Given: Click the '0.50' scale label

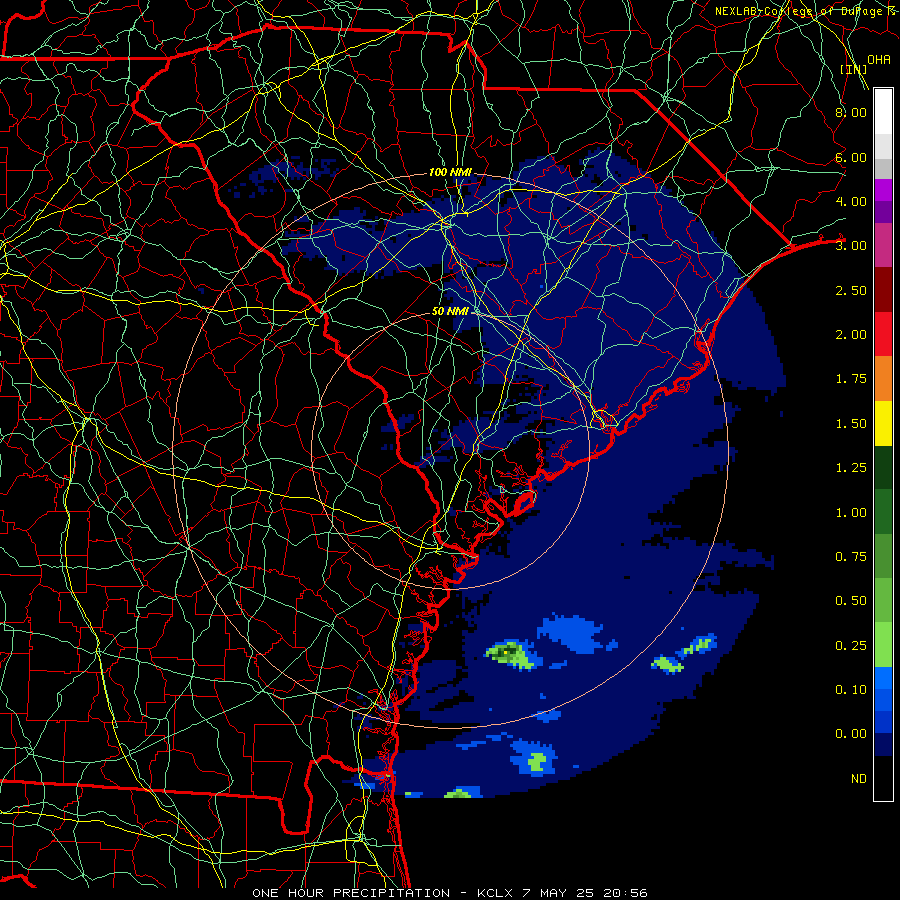Looking at the screenshot, I should click(851, 601).
